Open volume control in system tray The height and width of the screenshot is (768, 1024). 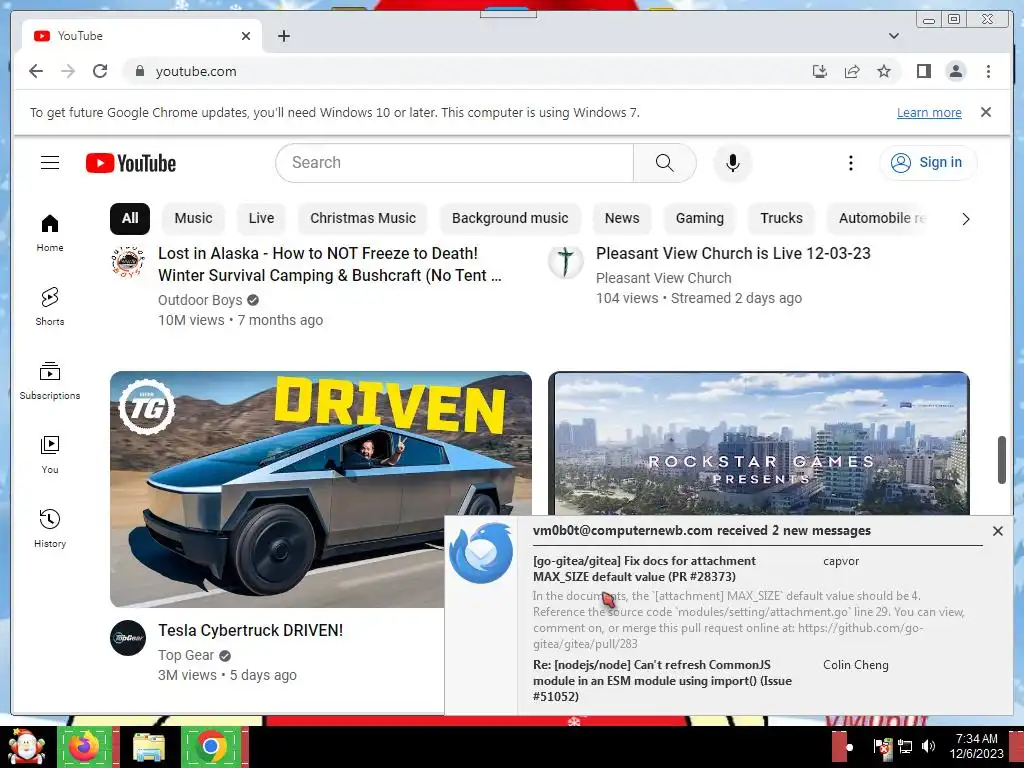coord(928,746)
